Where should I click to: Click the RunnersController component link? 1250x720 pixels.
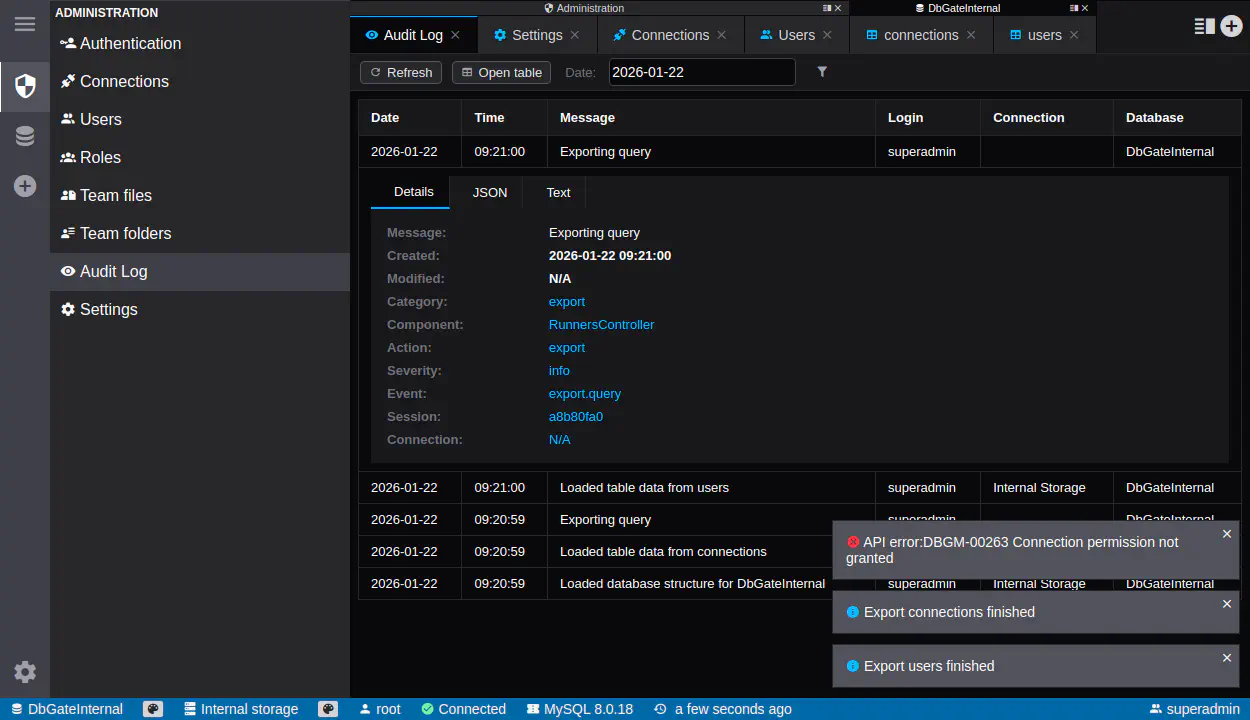click(601, 325)
